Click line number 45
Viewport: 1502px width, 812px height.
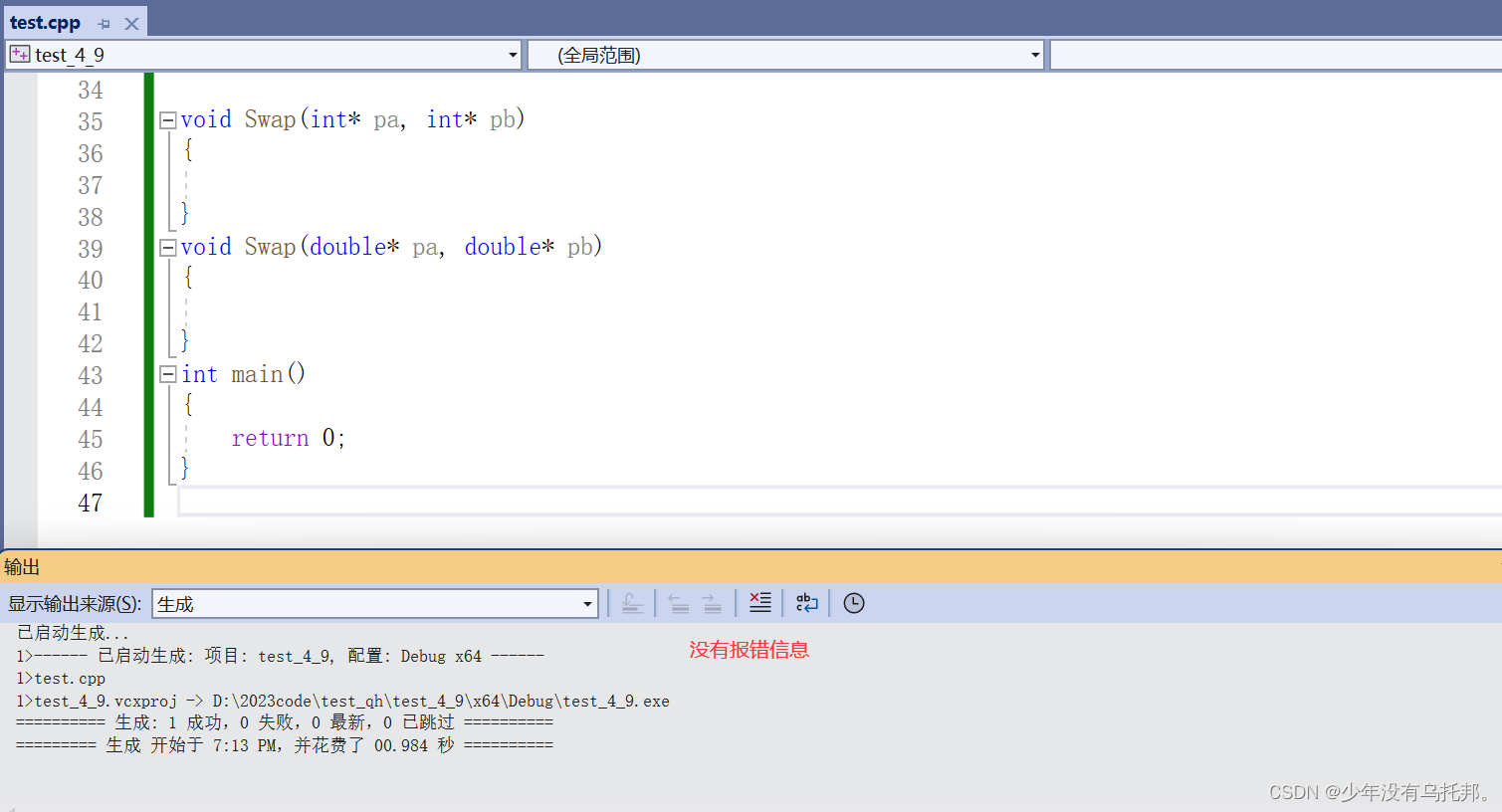coord(91,439)
